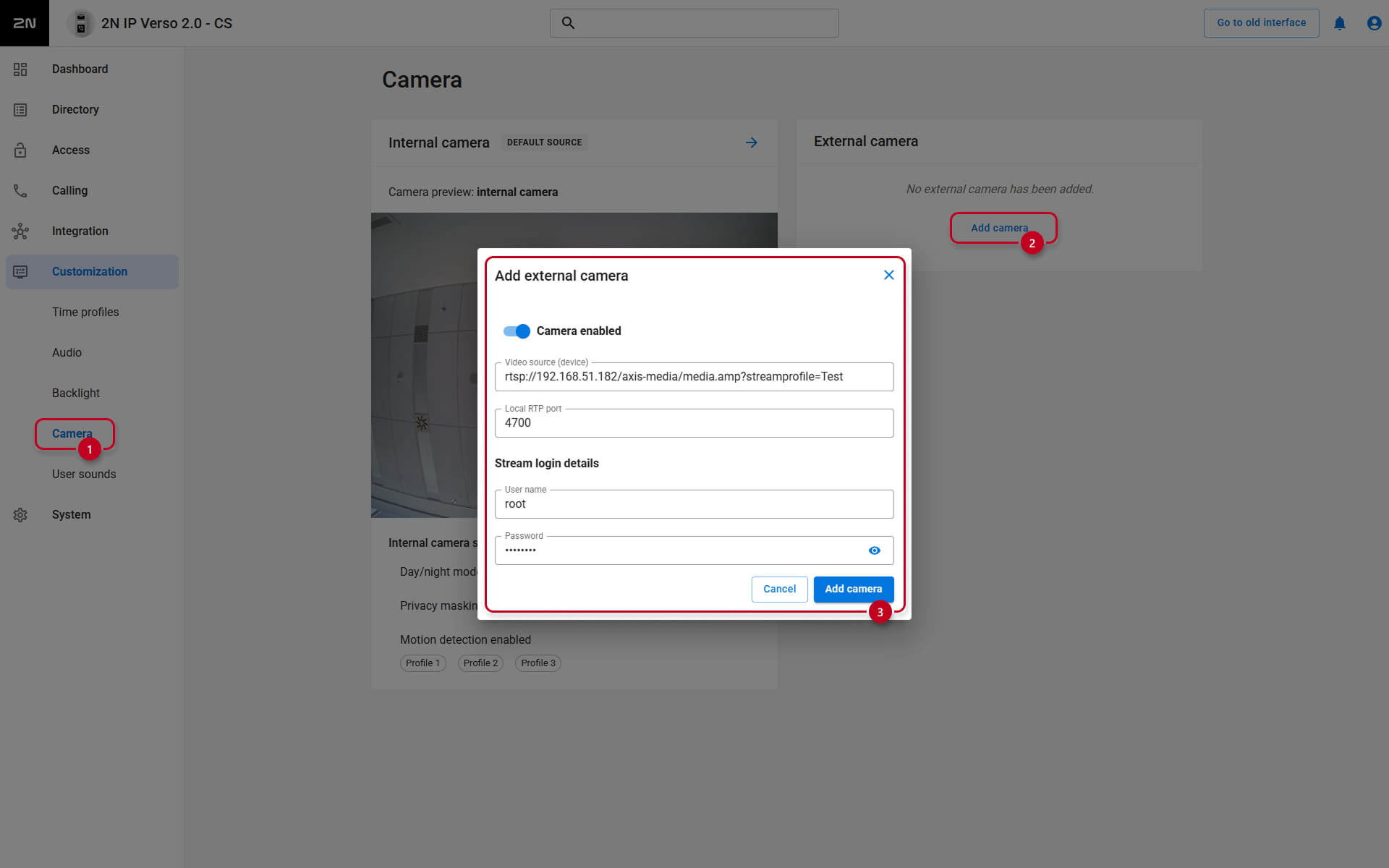Screen dimensions: 1389x868
Task: Click the 'External camera' heading
Action: pyautogui.click(x=866, y=142)
